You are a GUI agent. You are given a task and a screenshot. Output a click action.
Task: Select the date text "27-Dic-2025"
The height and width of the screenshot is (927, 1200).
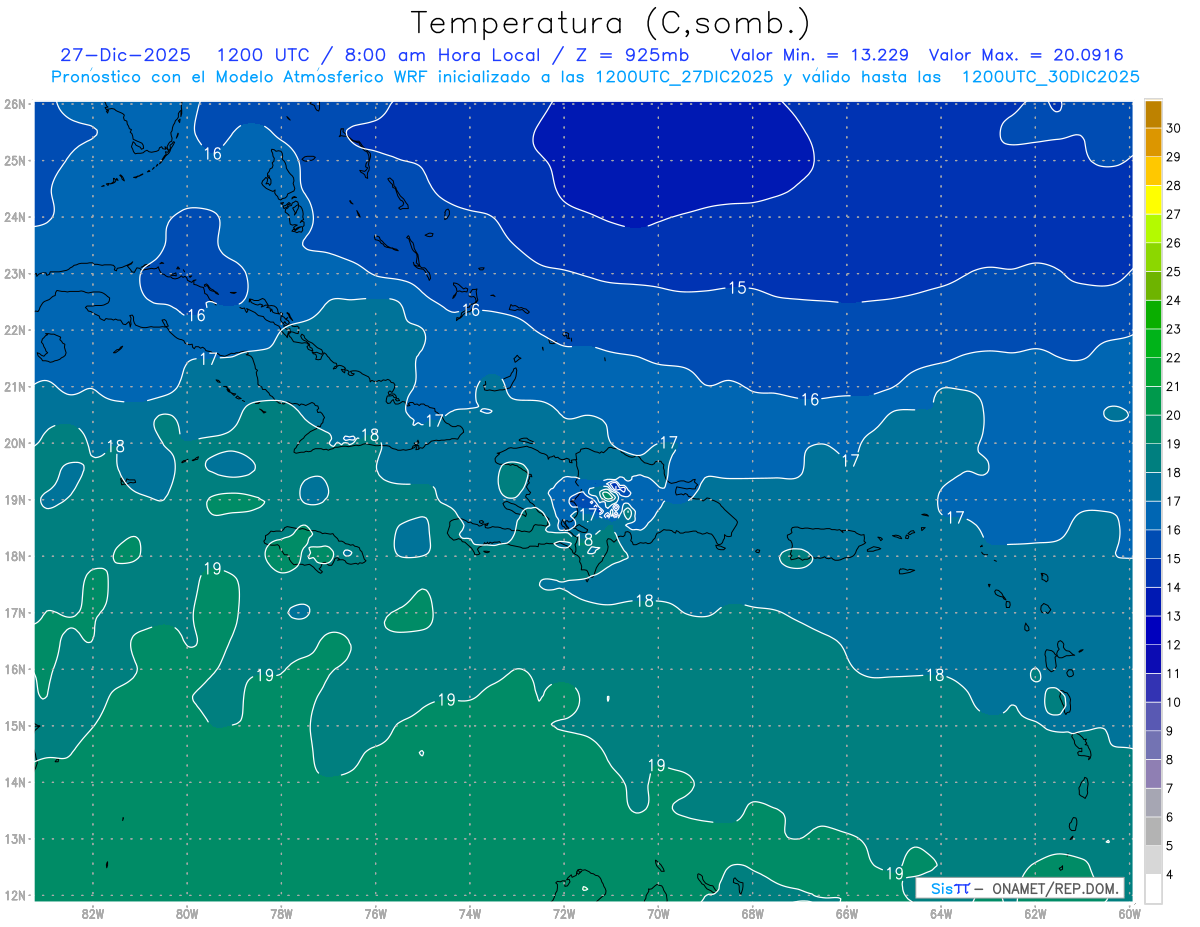pos(125,55)
